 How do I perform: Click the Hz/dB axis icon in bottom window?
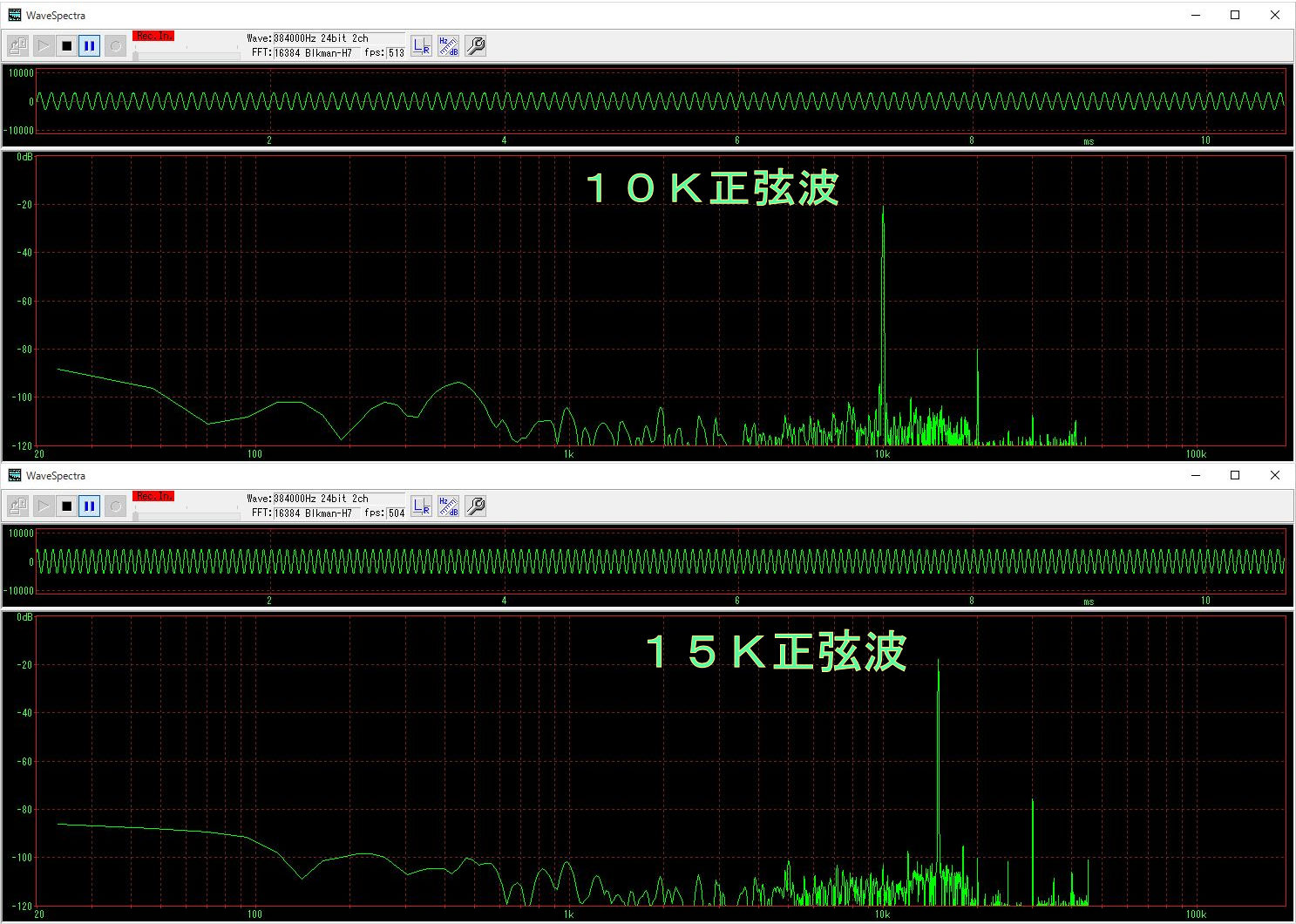[449, 506]
